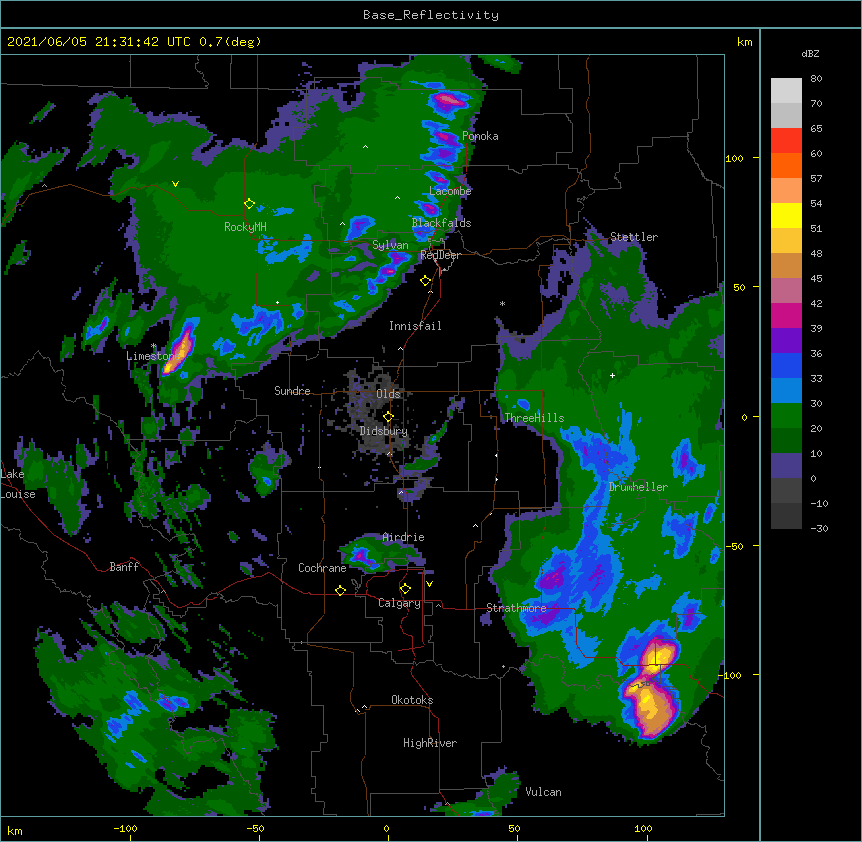Click the dBZ legend heading
The height and width of the screenshot is (842, 862).
click(810, 54)
